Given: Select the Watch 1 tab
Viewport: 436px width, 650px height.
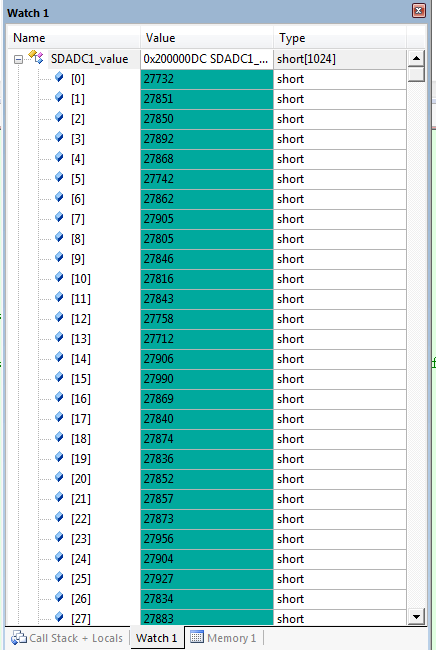Looking at the screenshot, I should coord(157,638).
